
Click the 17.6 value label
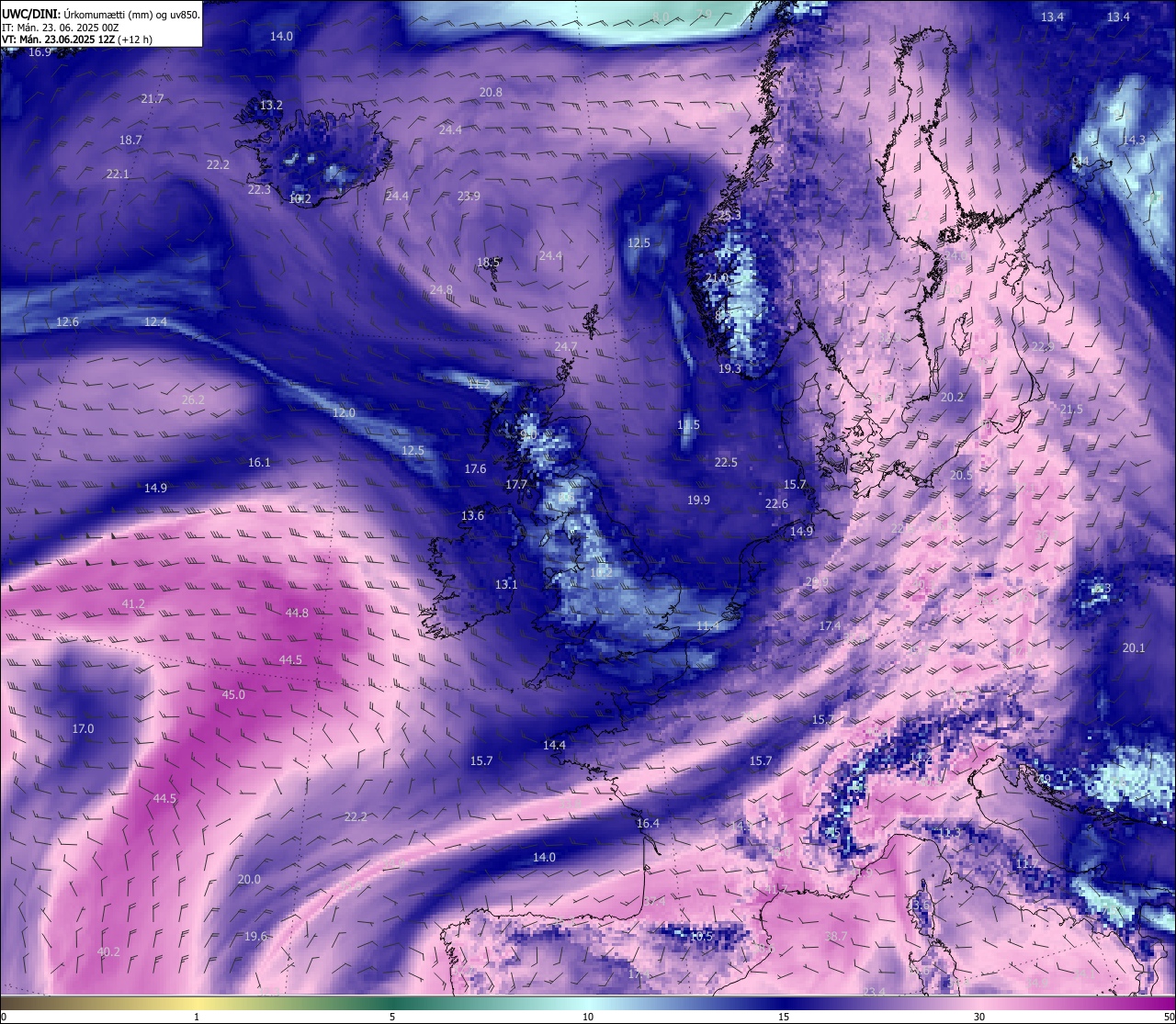(475, 468)
